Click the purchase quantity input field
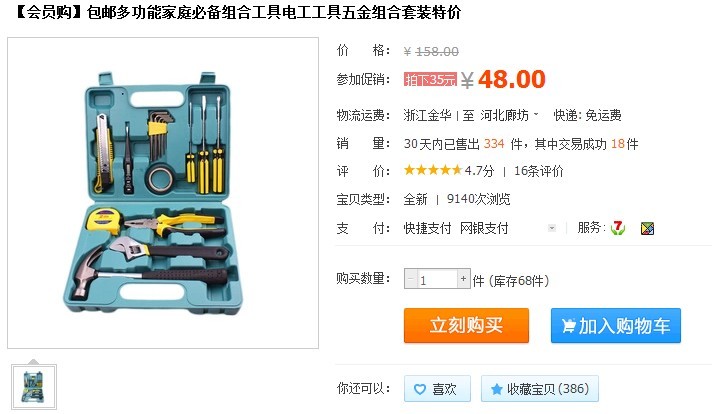The height and width of the screenshot is (414, 712). coord(437,279)
